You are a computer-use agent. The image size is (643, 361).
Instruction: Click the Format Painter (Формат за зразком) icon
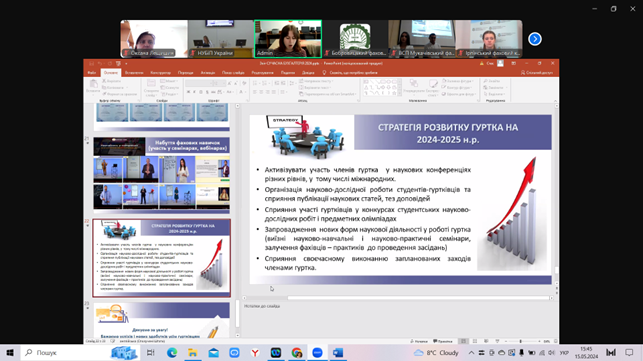[104, 94]
